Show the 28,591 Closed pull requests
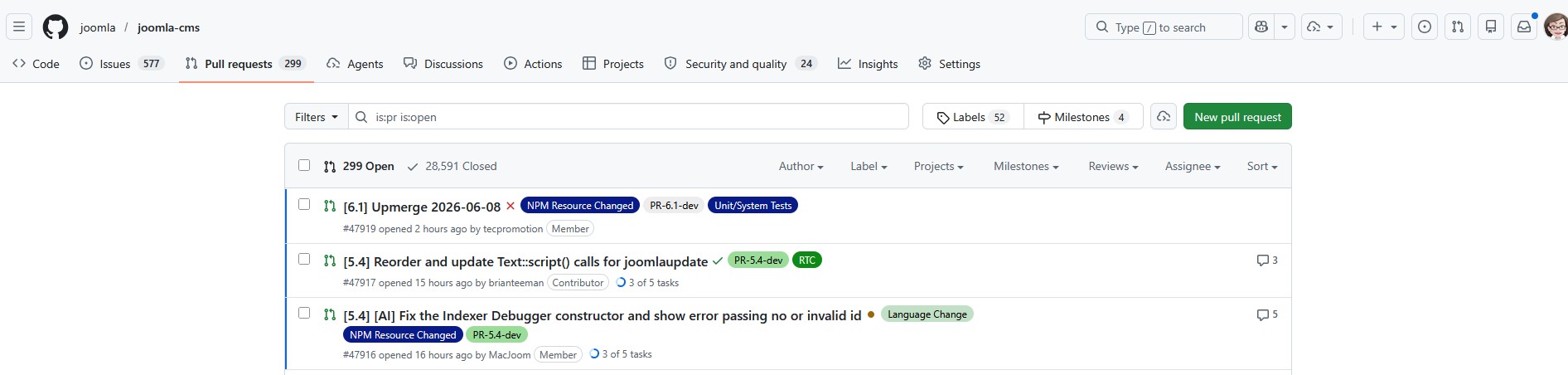Viewport: 1568px width, 375px height. pyautogui.click(x=452, y=166)
